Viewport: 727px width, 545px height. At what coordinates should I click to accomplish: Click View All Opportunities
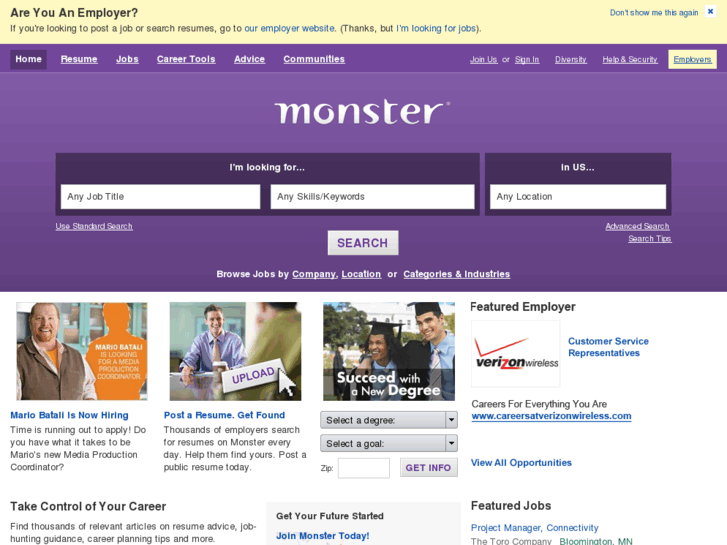pos(521,463)
